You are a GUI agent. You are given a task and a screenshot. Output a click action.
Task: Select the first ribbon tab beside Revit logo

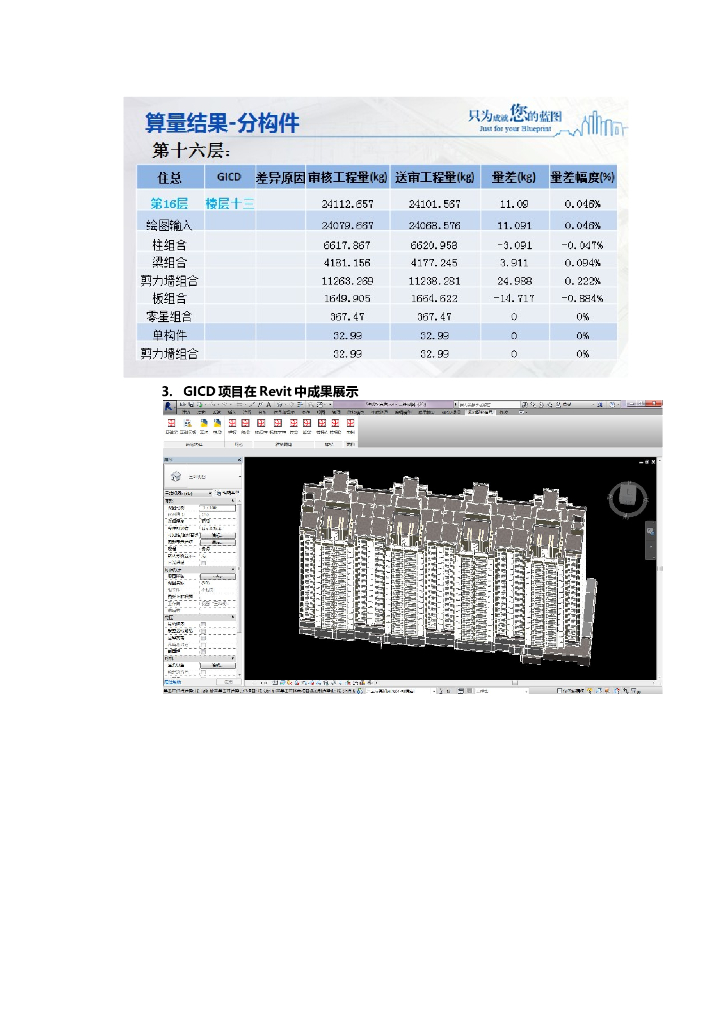coord(185,411)
